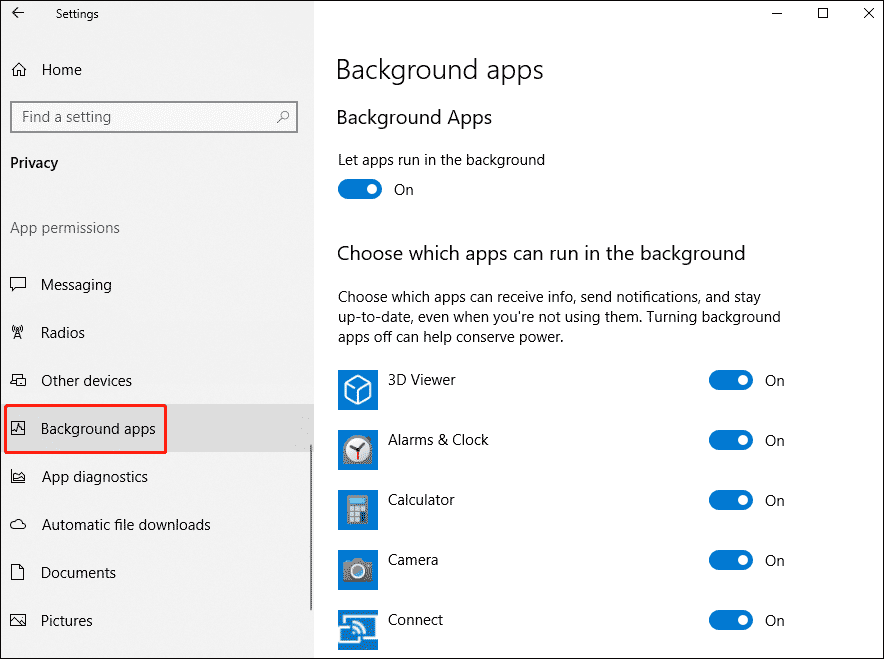Click the App permissions section label
Viewport: 884px width, 659px height.
point(65,228)
